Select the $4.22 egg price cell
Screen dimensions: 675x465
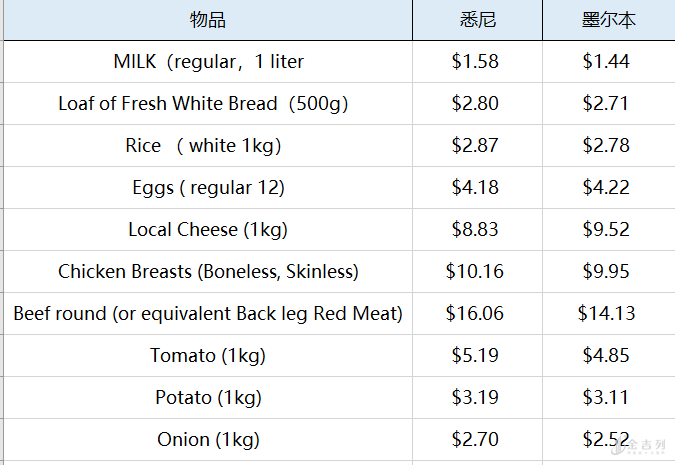pos(606,188)
